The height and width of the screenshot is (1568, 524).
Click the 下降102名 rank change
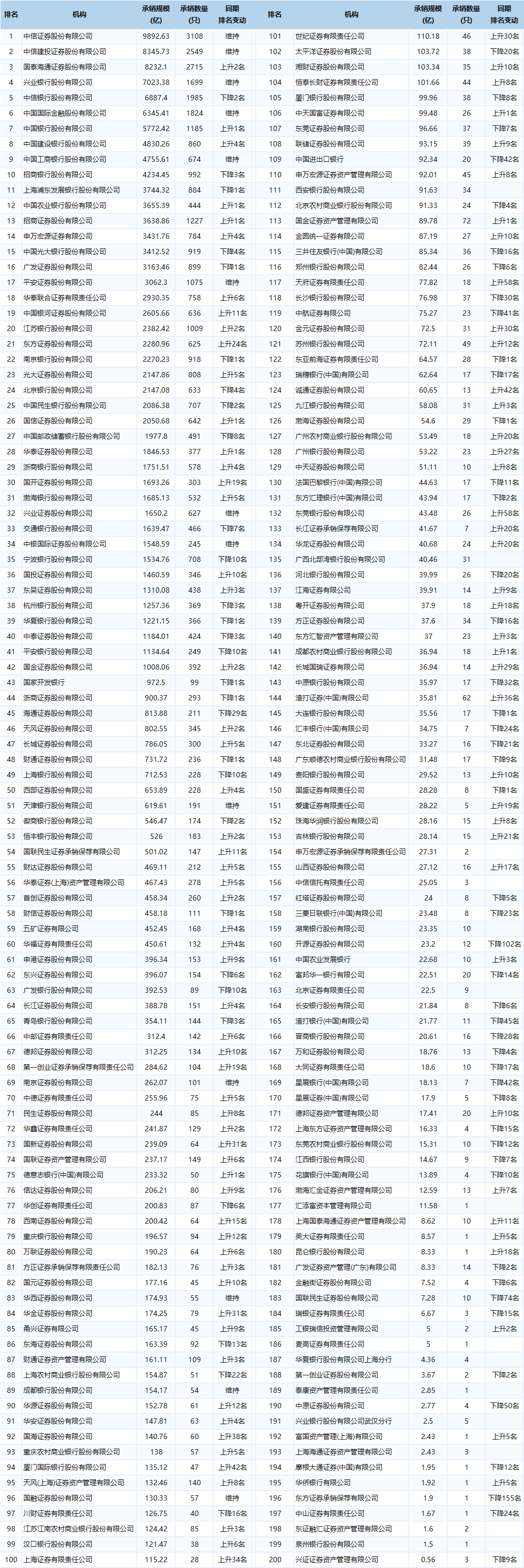[504, 944]
